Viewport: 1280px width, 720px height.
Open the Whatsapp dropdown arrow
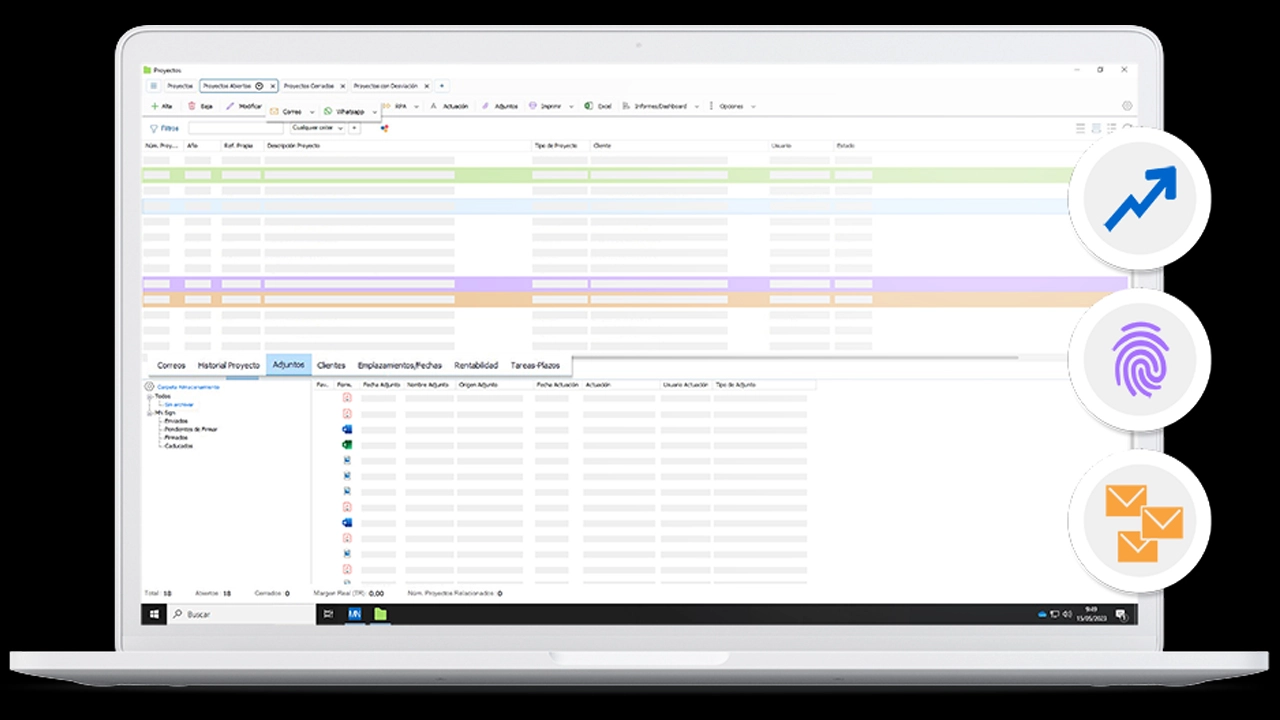tap(375, 112)
